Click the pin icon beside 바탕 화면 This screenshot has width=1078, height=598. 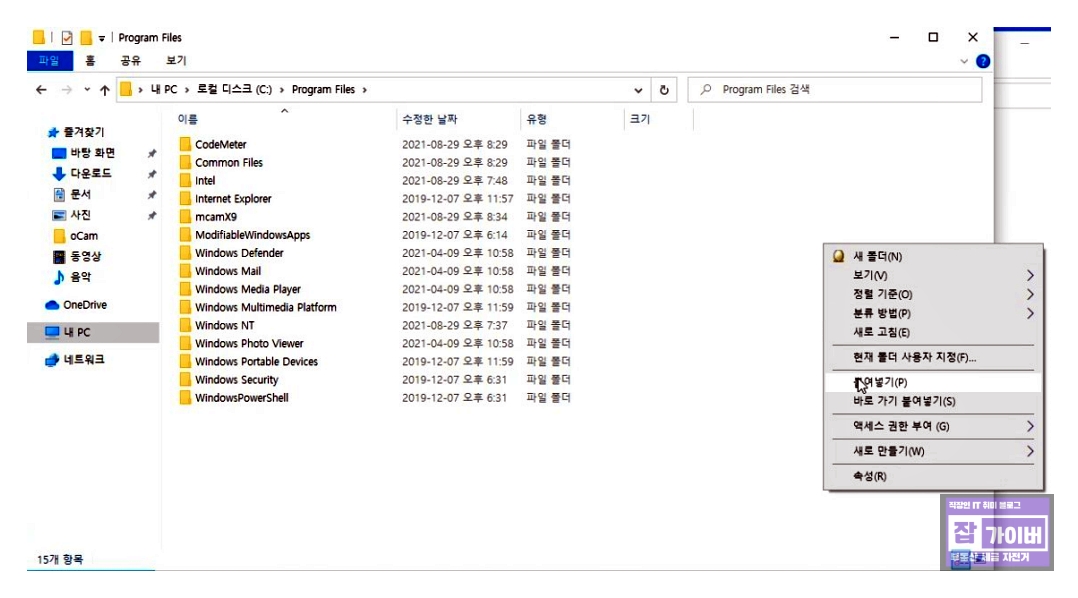[152, 153]
